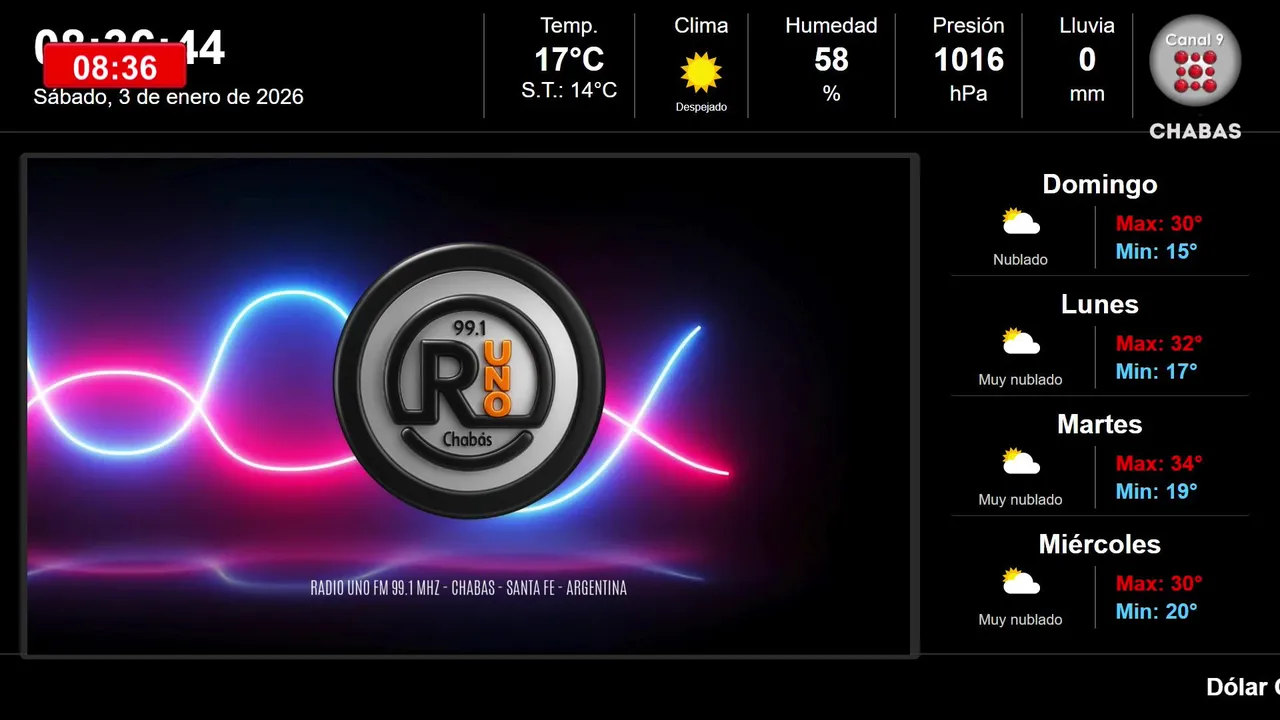Click the Radio Uno FM 99.1 MHz caption
Viewport: 1280px width, 720px height.
[469, 588]
